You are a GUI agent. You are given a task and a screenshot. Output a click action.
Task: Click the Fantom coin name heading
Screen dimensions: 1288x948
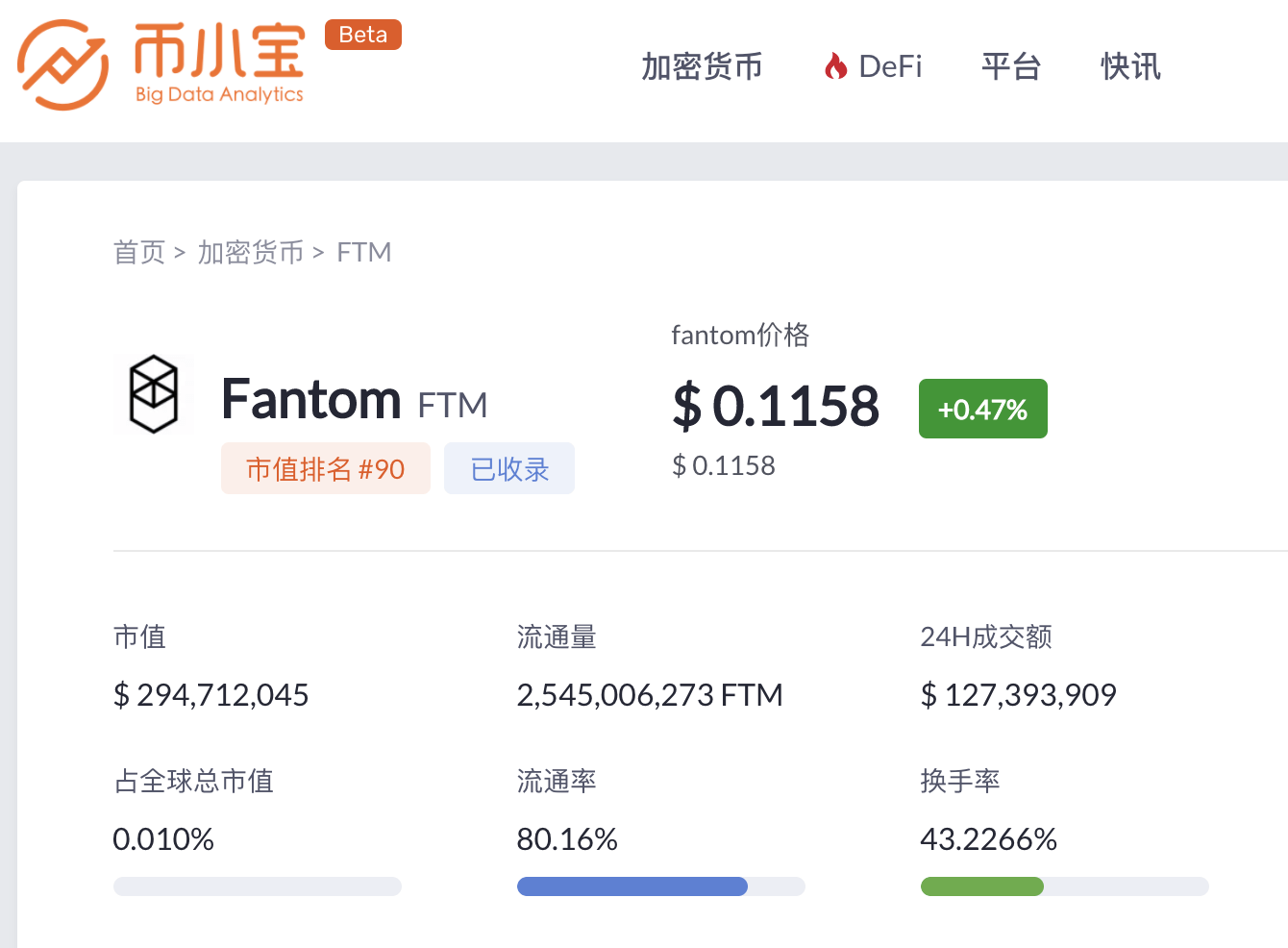(311, 399)
